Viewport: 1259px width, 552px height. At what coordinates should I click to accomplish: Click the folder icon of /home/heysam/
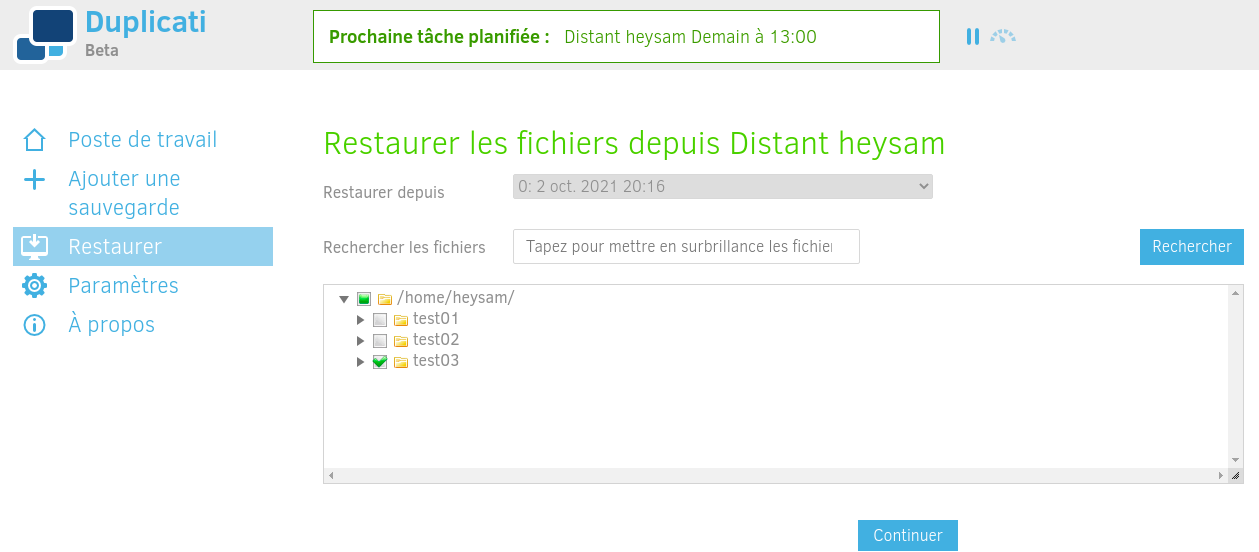pyautogui.click(x=385, y=299)
